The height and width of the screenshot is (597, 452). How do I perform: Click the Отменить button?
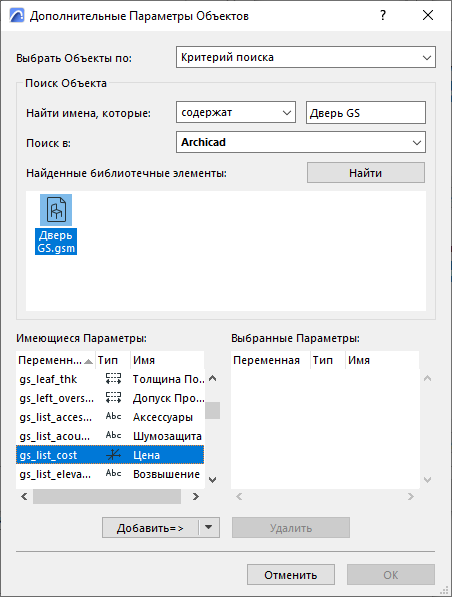click(291, 575)
